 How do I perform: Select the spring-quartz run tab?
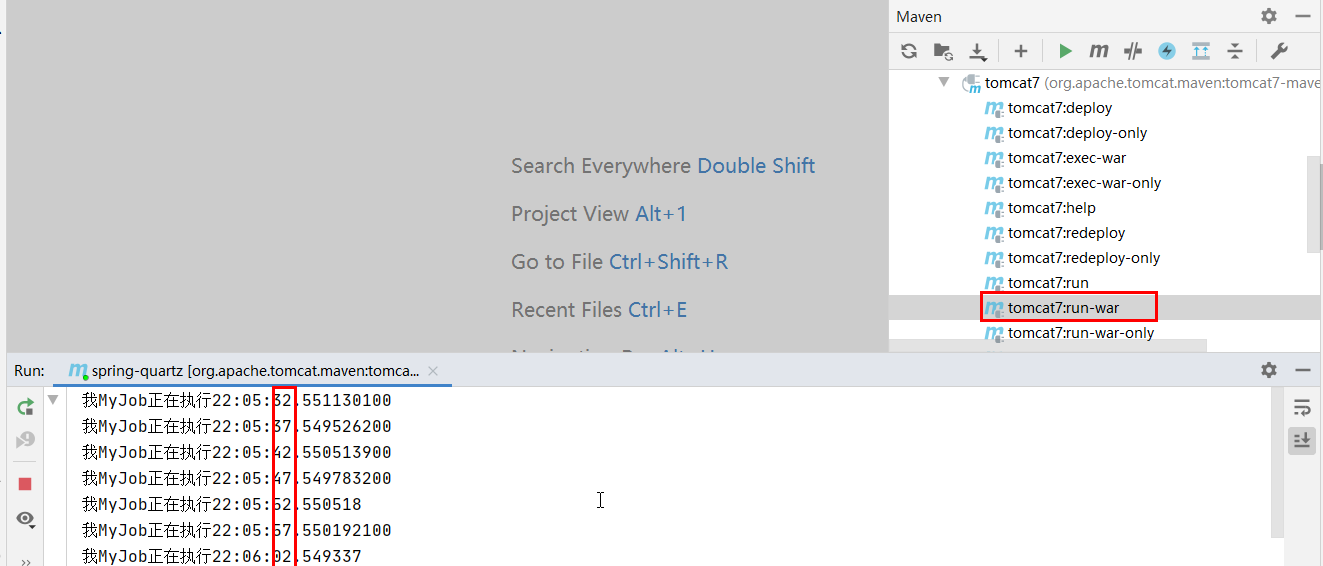[254, 371]
